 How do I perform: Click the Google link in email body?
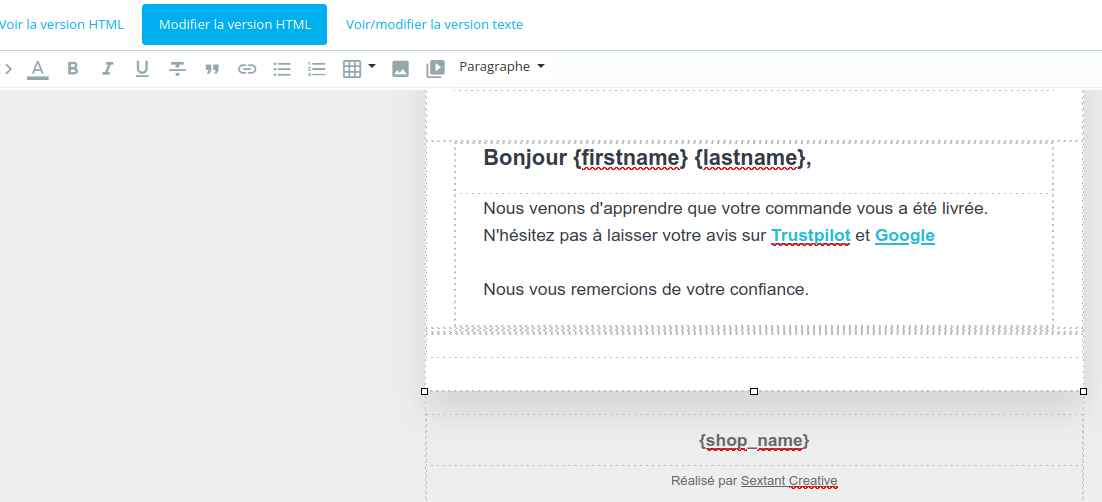pyautogui.click(x=905, y=236)
